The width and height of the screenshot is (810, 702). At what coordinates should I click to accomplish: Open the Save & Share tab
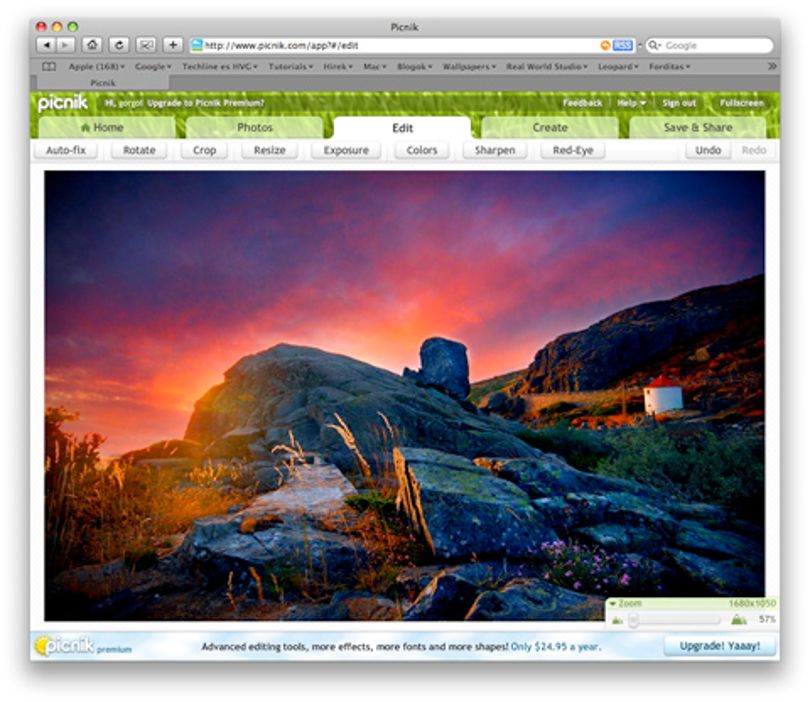[697, 128]
